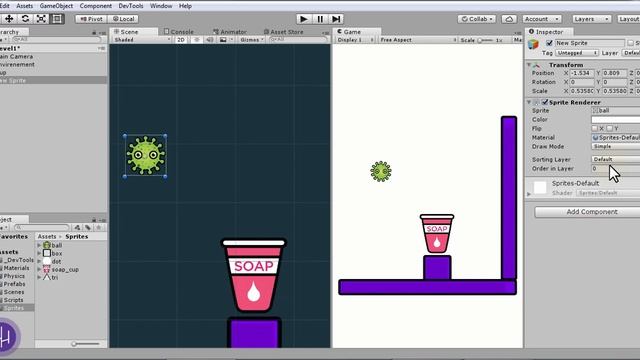
Task: Open the cloud services panel icon
Action: pos(509,19)
